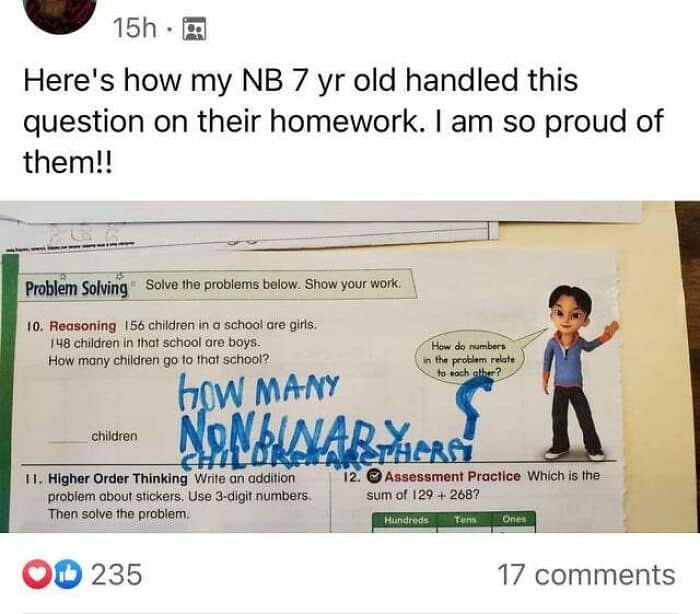Click the Hundreds column header
This screenshot has width=700, height=614.
[x=406, y=520]
